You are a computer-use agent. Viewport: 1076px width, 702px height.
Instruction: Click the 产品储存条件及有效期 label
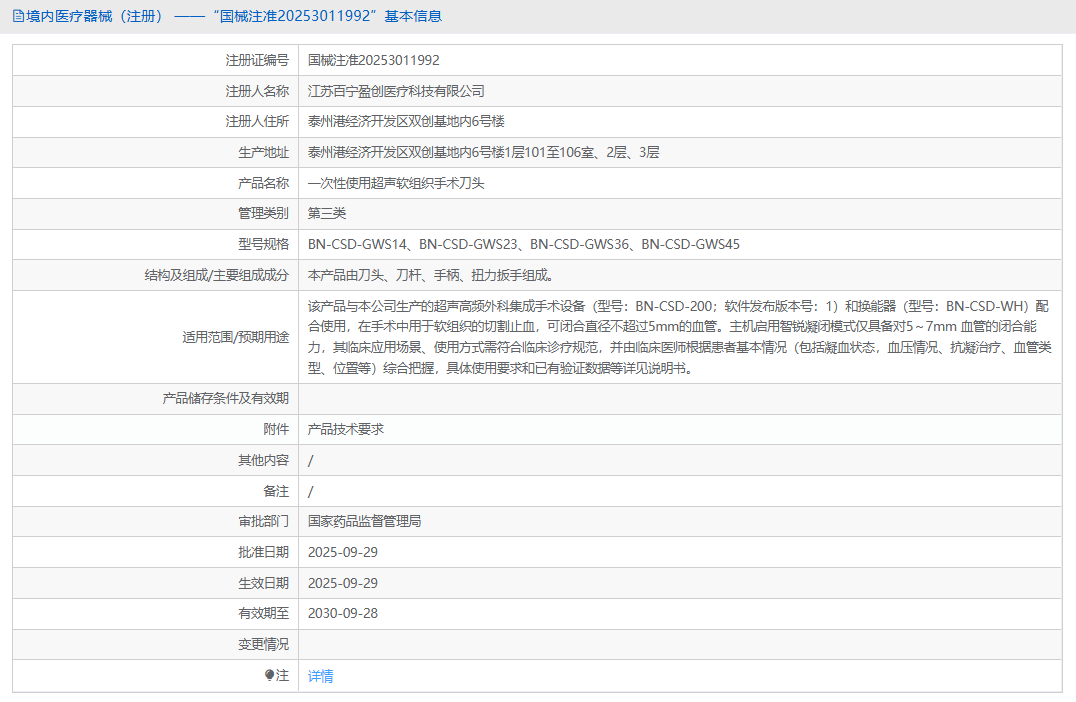point(226,398)
